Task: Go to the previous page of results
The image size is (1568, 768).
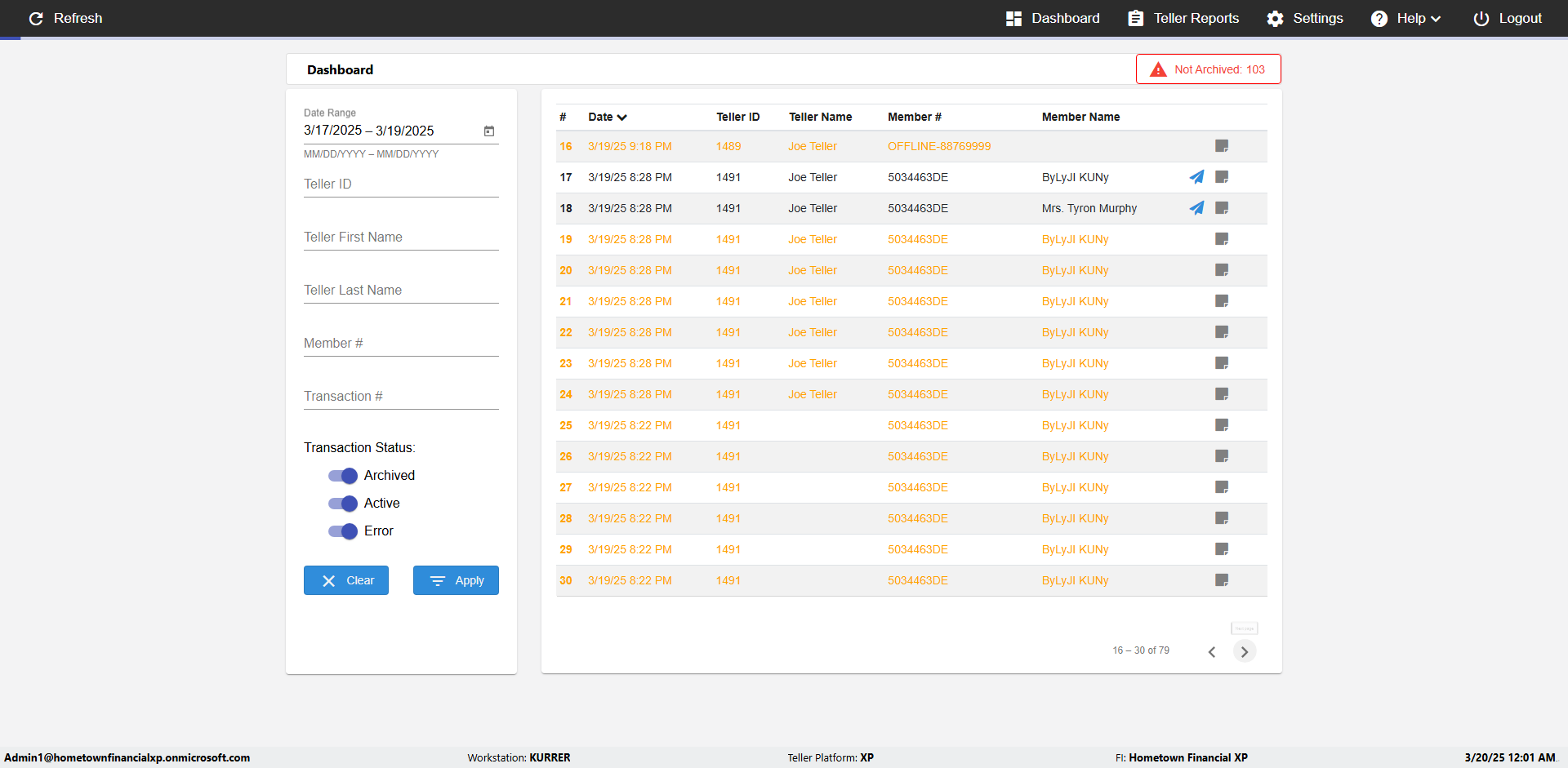Action: 1212,651
